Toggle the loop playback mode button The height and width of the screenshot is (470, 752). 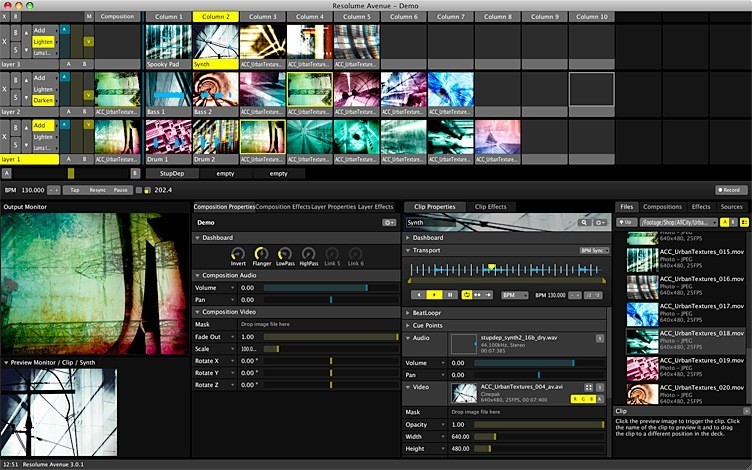[x=468, y=295]
